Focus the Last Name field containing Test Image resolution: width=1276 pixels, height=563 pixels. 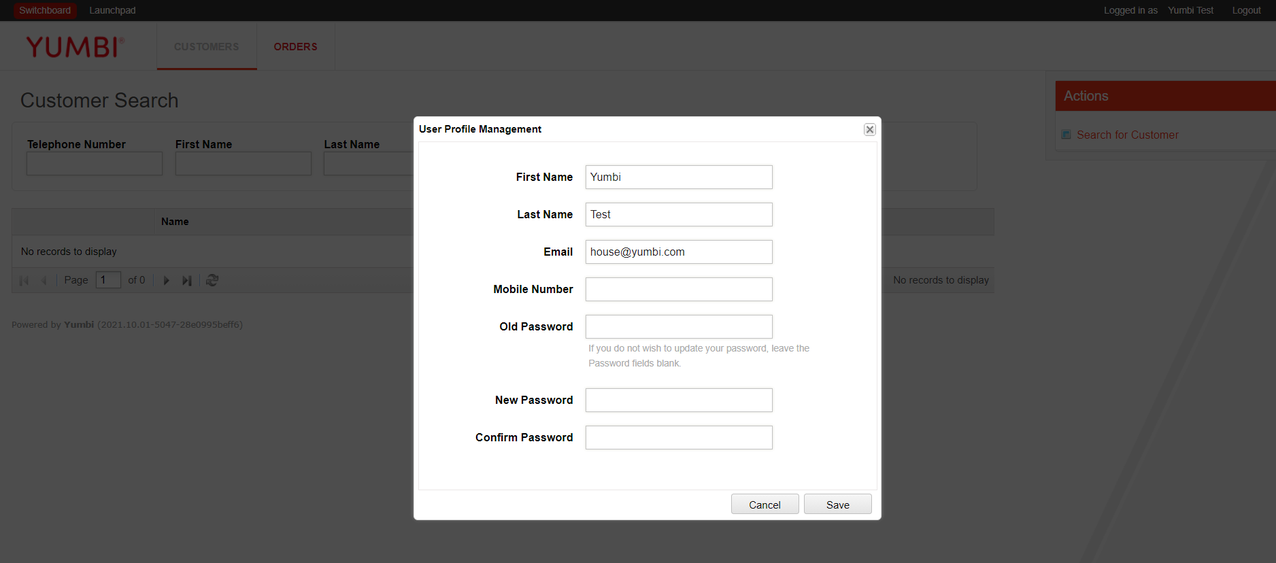coord(679,214)
